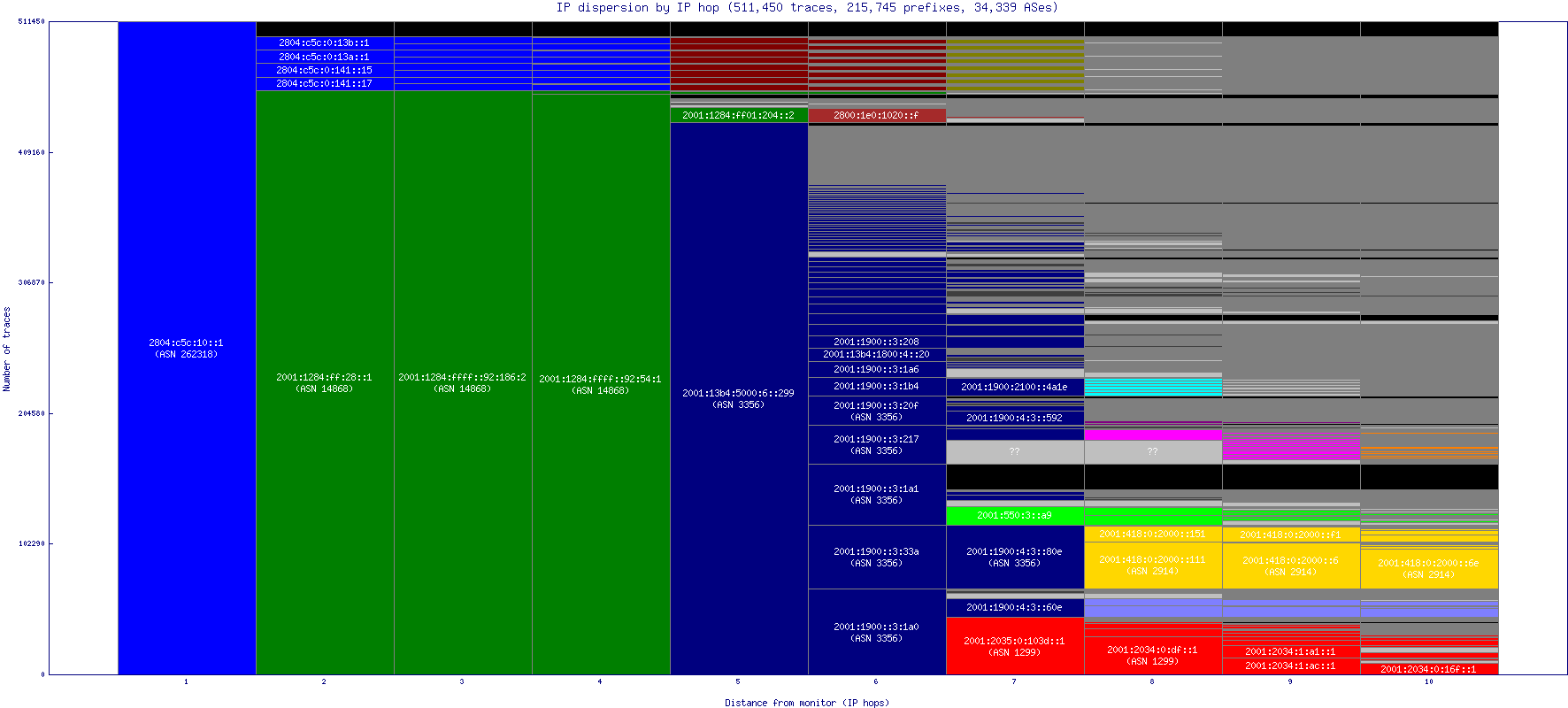Select the 2001:13b4:5000:6::299 (ASN 3356) block

(x=739, y=398)
